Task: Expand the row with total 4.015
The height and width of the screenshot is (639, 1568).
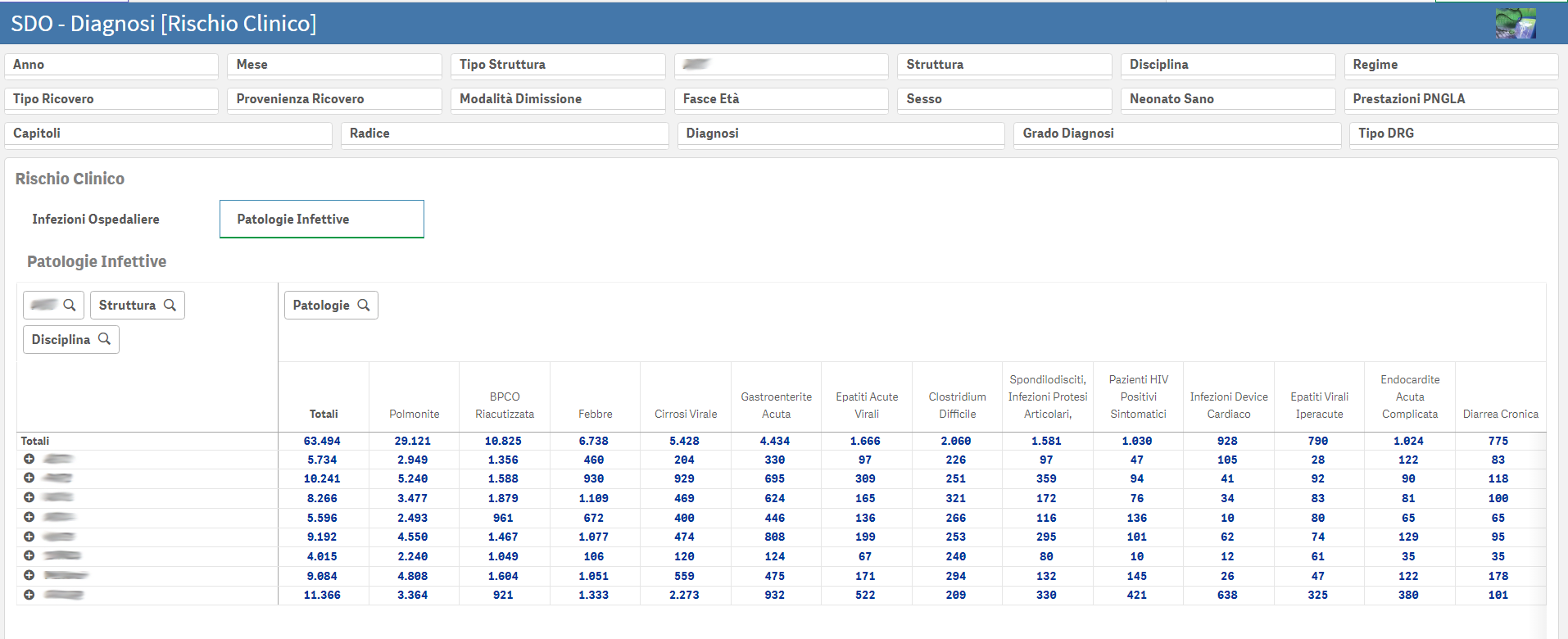Action: click(x=29, y=555)
